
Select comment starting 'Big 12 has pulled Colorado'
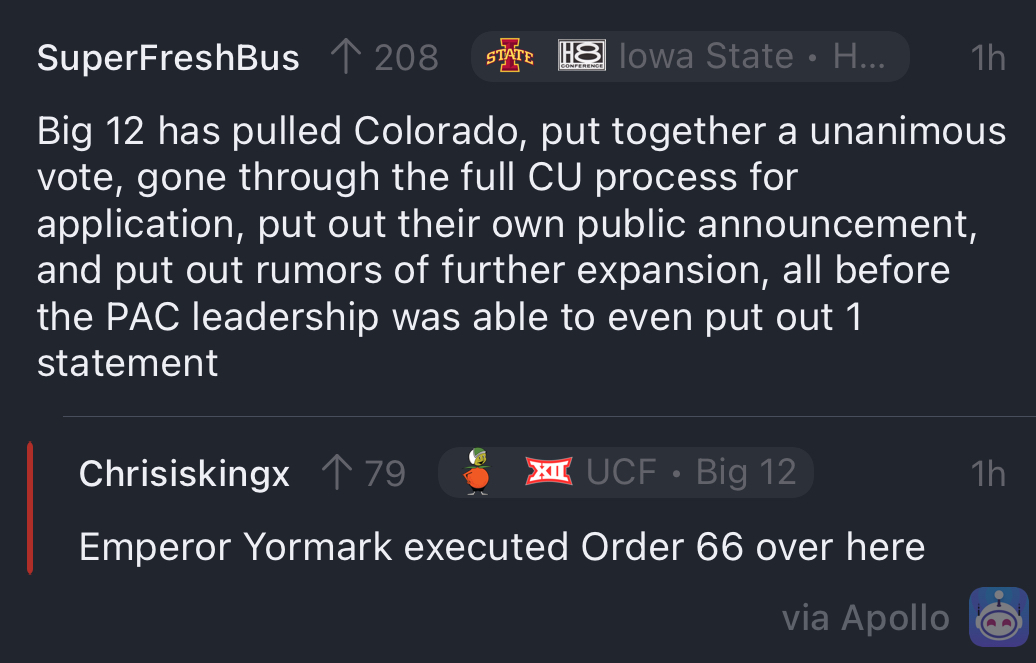tap(521, 247)
